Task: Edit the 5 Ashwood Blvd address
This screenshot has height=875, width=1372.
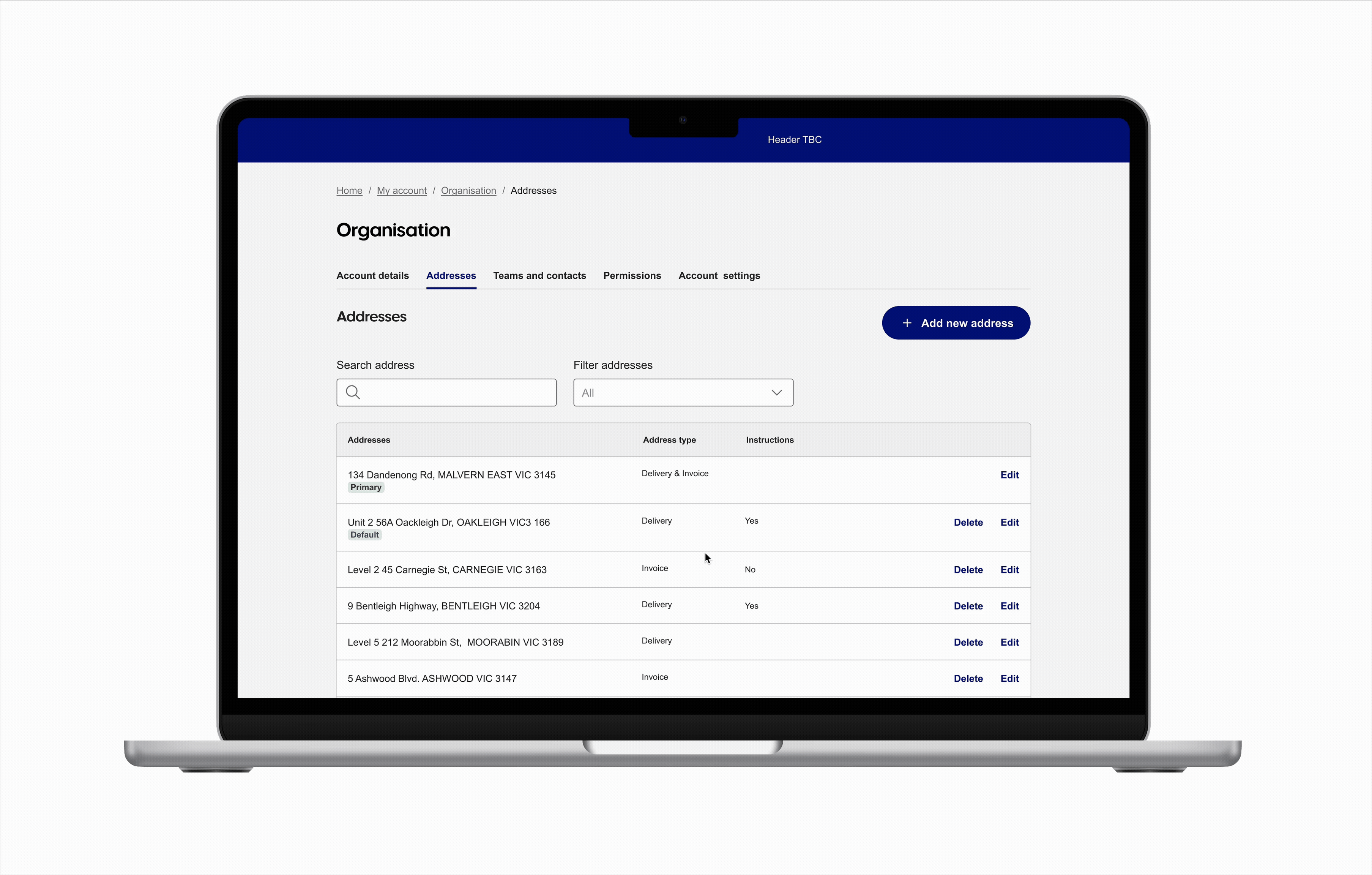Action: (1009, 678)
